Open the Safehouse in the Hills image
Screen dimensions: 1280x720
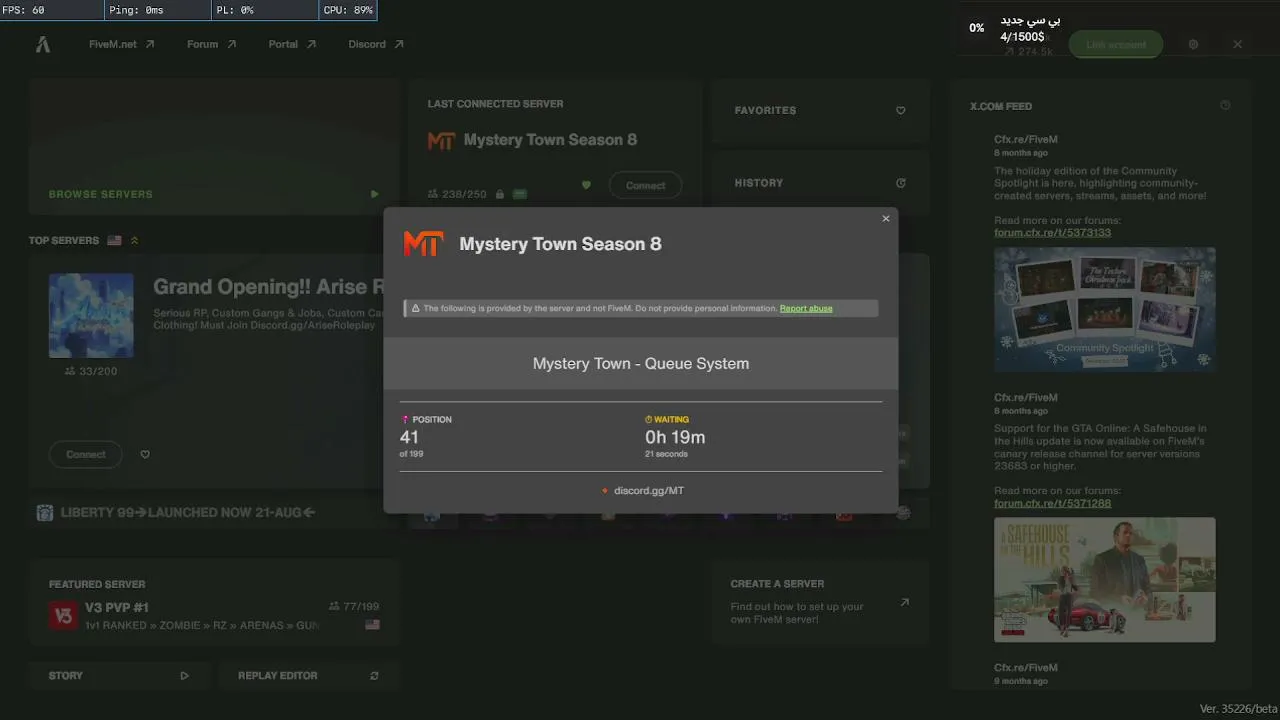[1105, 579]
